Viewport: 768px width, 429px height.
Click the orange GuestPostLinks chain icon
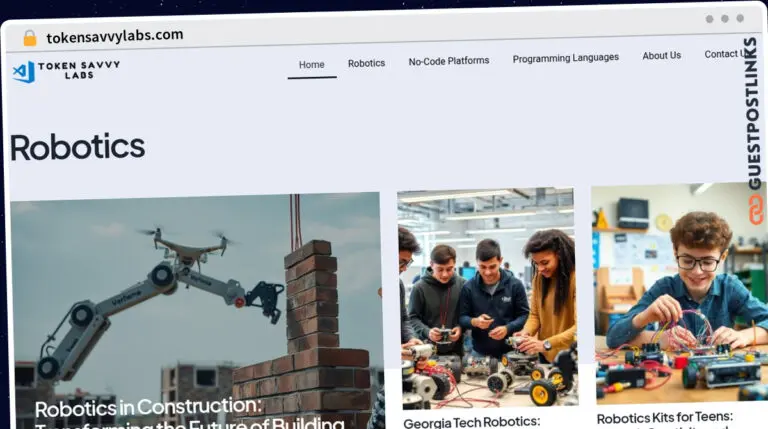[756, 210]
